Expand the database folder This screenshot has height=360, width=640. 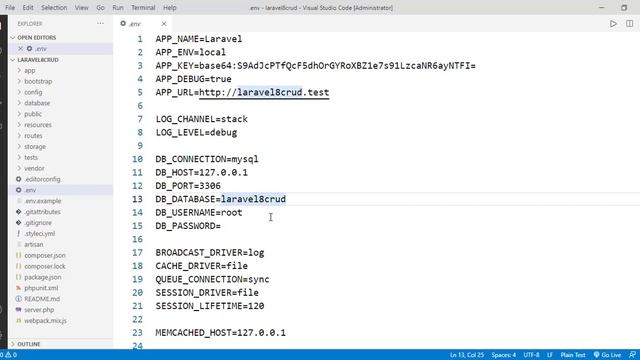33,103
